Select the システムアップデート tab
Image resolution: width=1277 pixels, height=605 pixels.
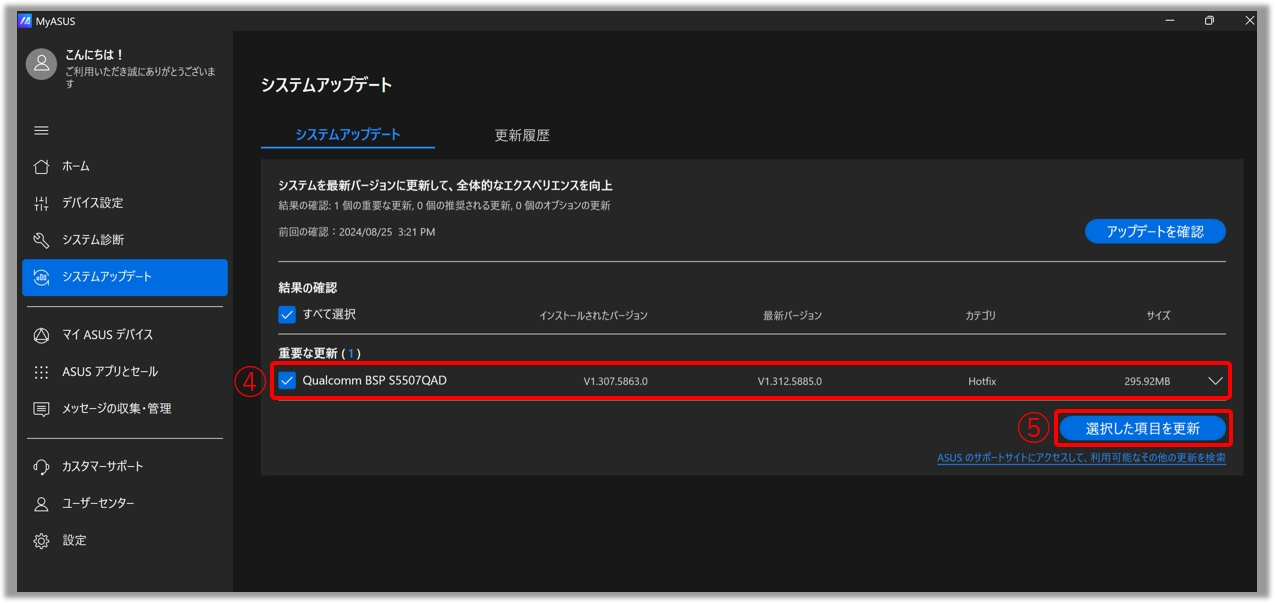(x=348, y=135)
